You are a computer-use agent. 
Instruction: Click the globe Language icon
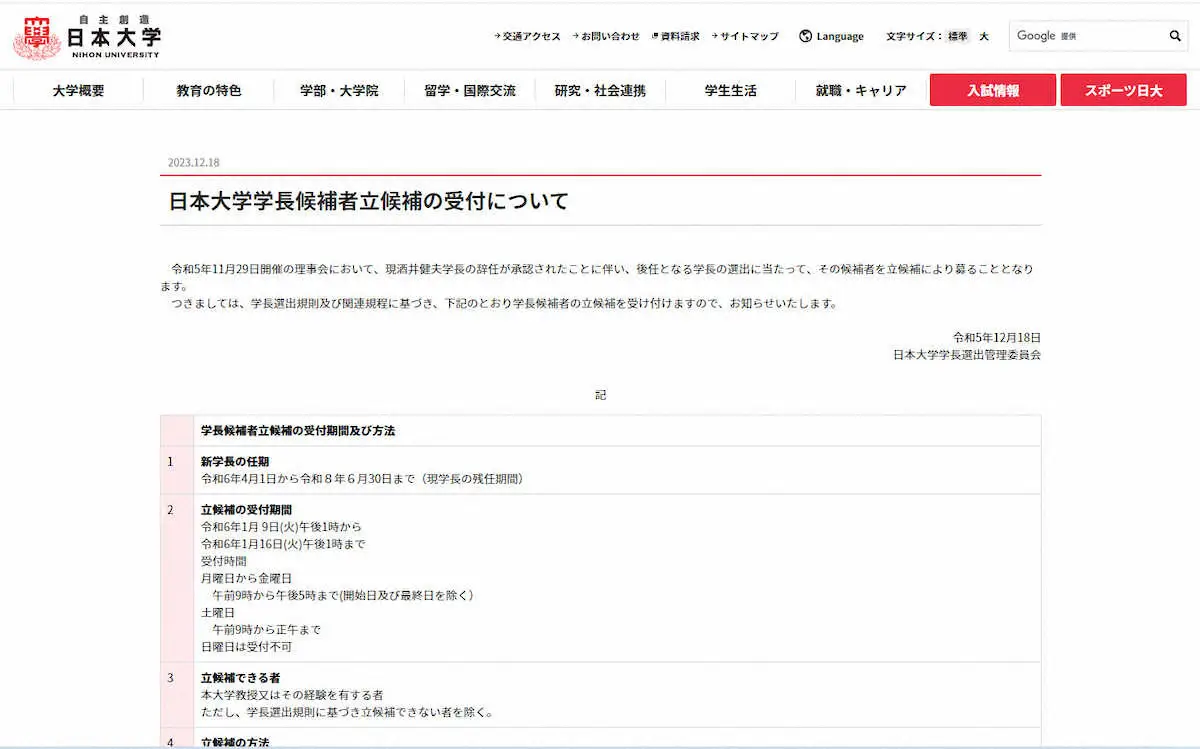[x=805, y=36]
